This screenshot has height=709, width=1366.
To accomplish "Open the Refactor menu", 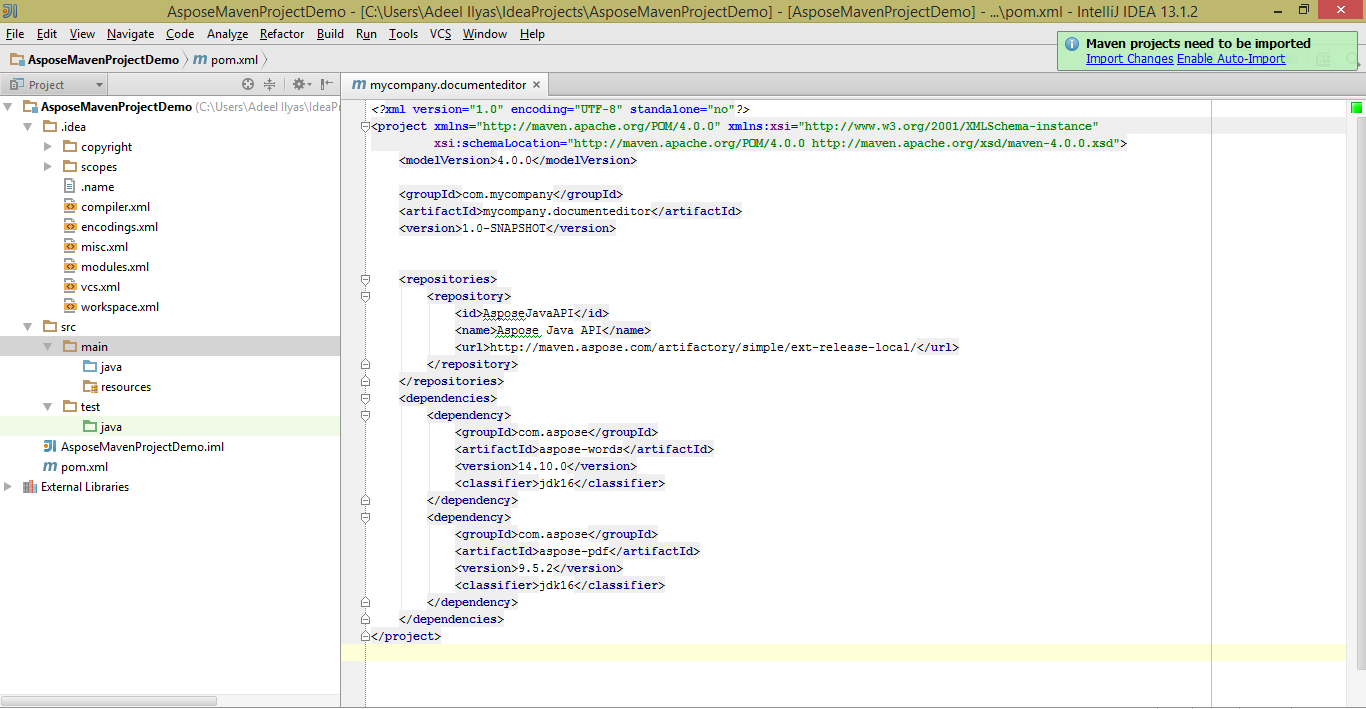I will point(282,34).
